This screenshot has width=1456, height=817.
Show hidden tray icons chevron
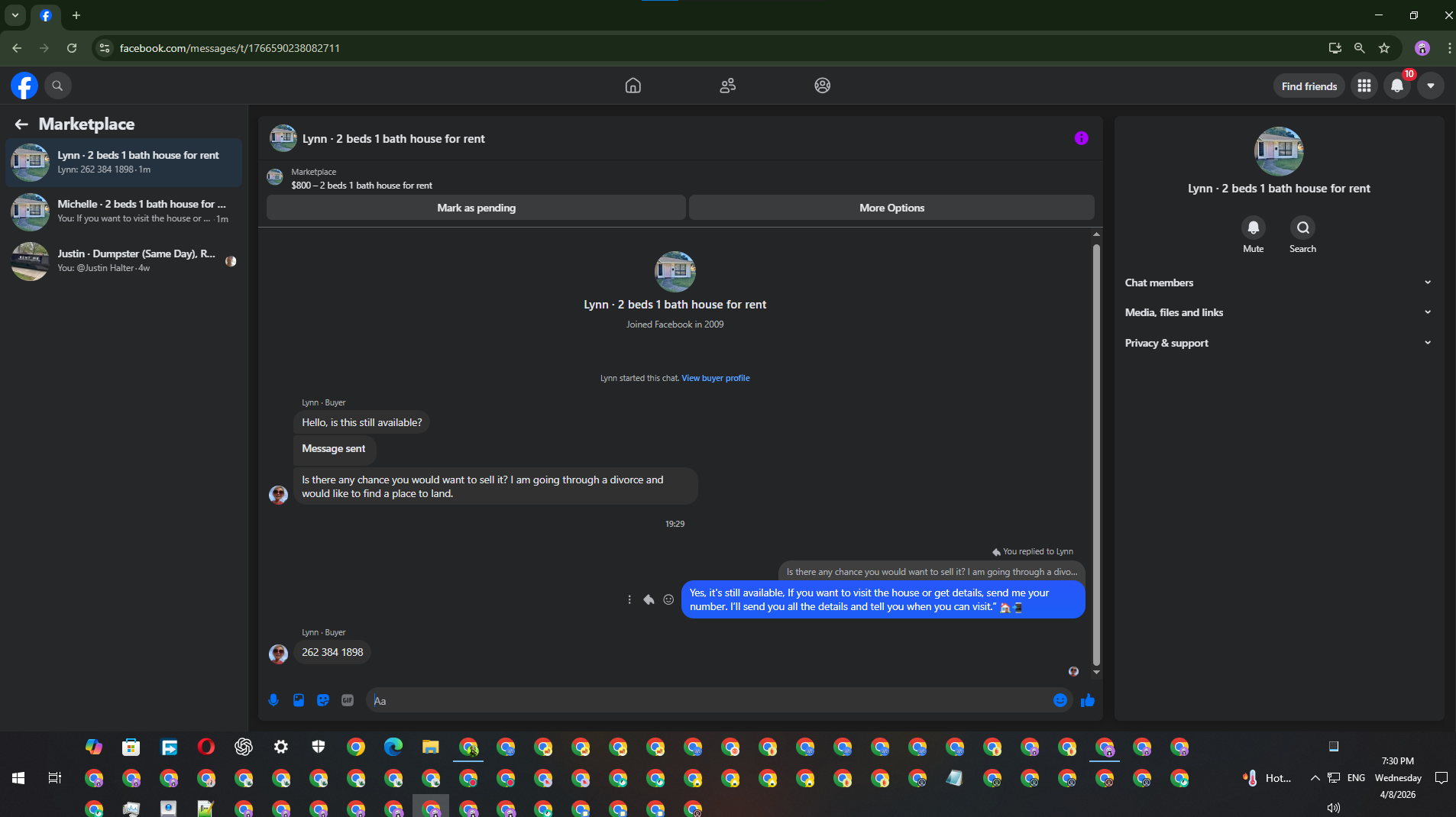point(1315,778)
